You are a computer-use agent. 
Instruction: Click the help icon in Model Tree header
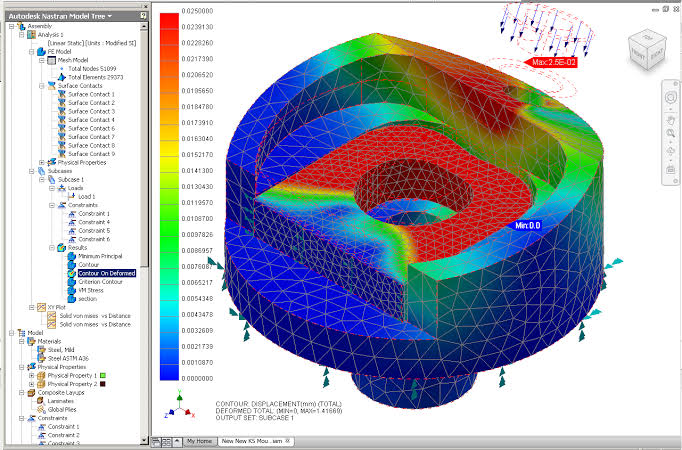pyautogui.click(x=143, y=16)
